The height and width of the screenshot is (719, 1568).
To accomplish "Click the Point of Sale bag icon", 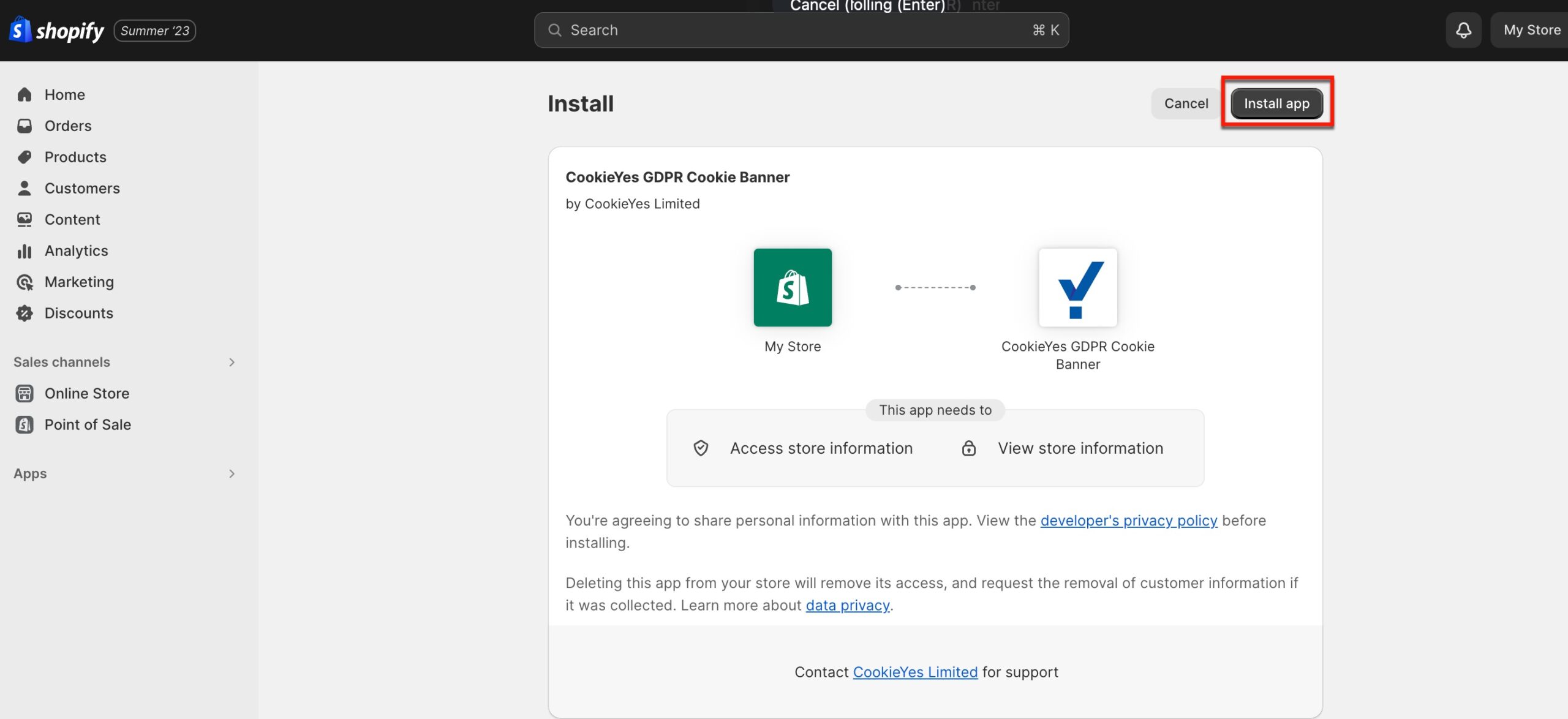I will (x=24, y=424).
